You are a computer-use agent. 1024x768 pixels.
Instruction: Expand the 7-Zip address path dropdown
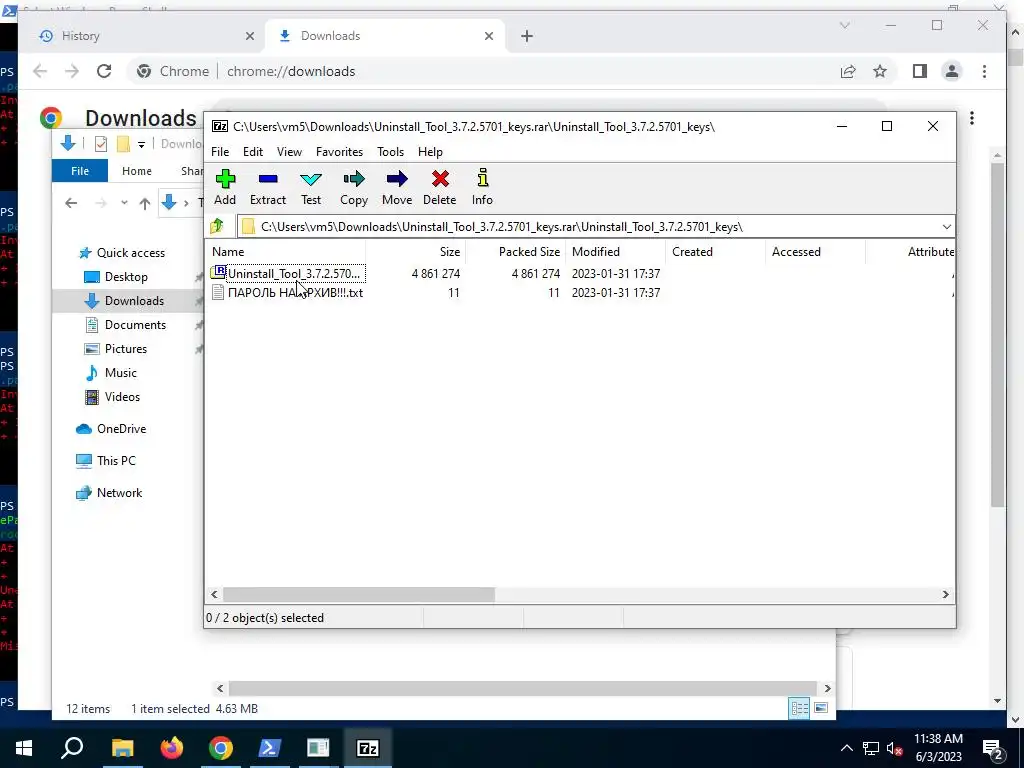(946, 227)
